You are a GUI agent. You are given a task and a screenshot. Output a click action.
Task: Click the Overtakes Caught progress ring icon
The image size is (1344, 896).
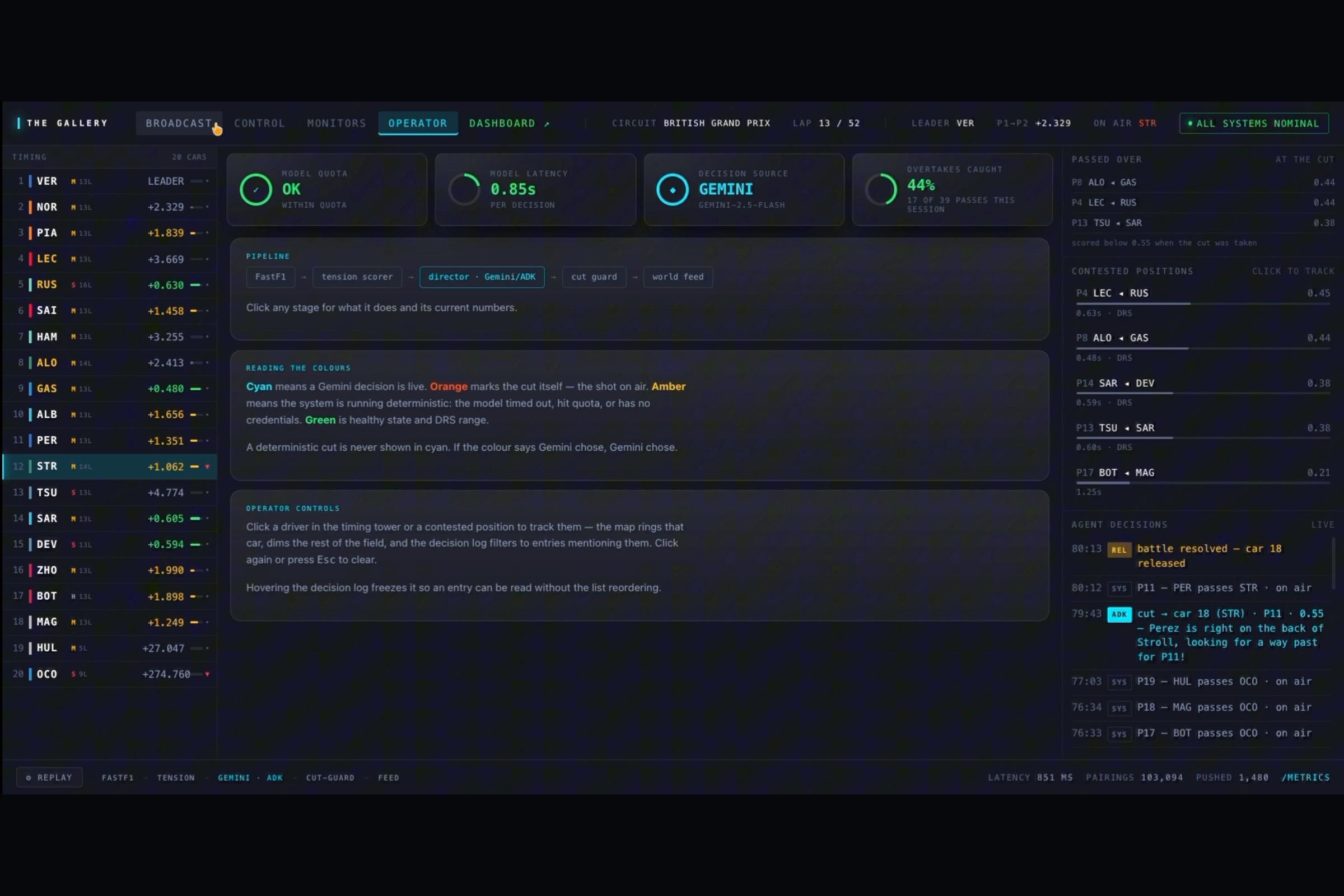[x=881, y=189]
